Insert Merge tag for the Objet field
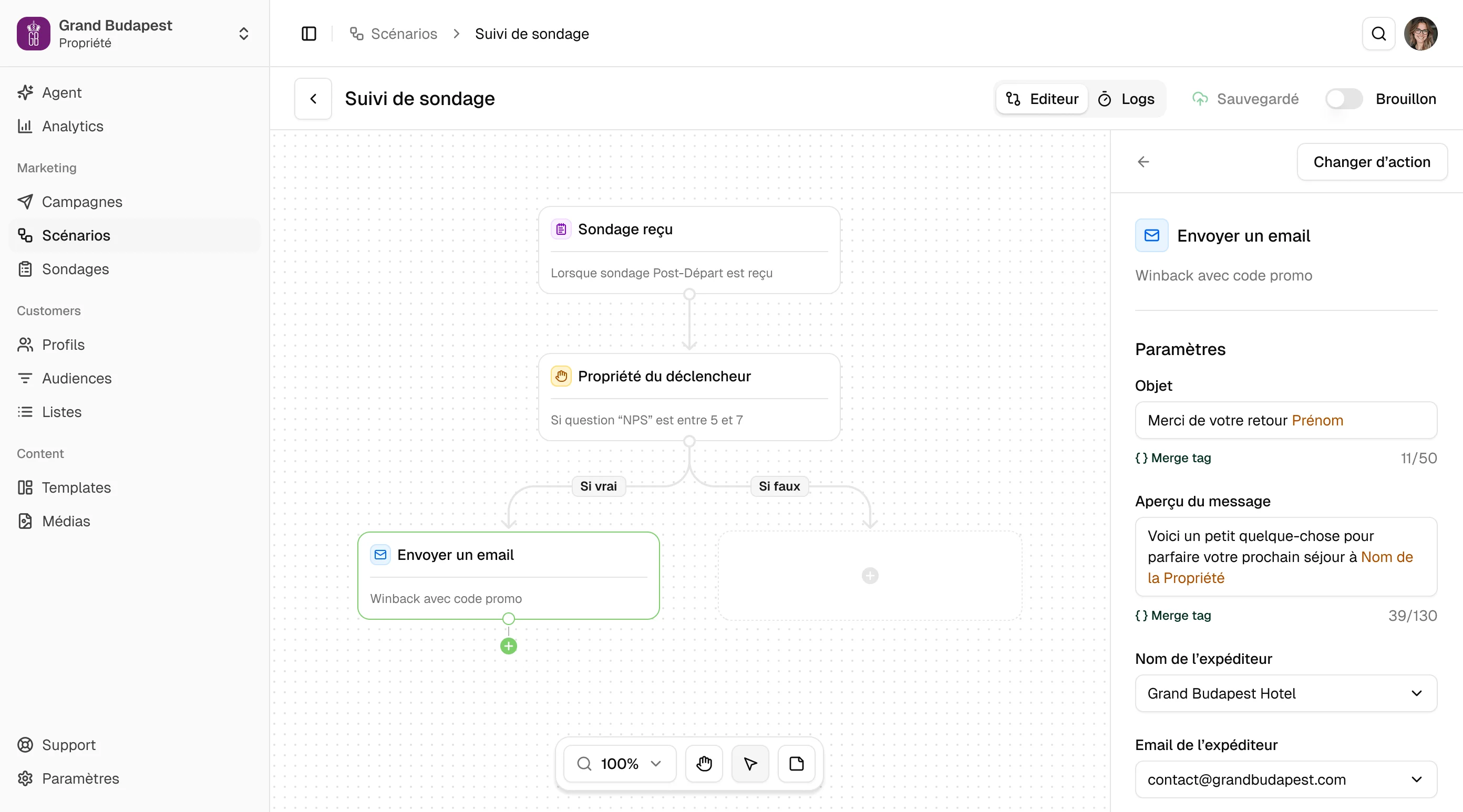Image resolution: width=1463 pixels, height=812 pixels. pos(1173,457)
